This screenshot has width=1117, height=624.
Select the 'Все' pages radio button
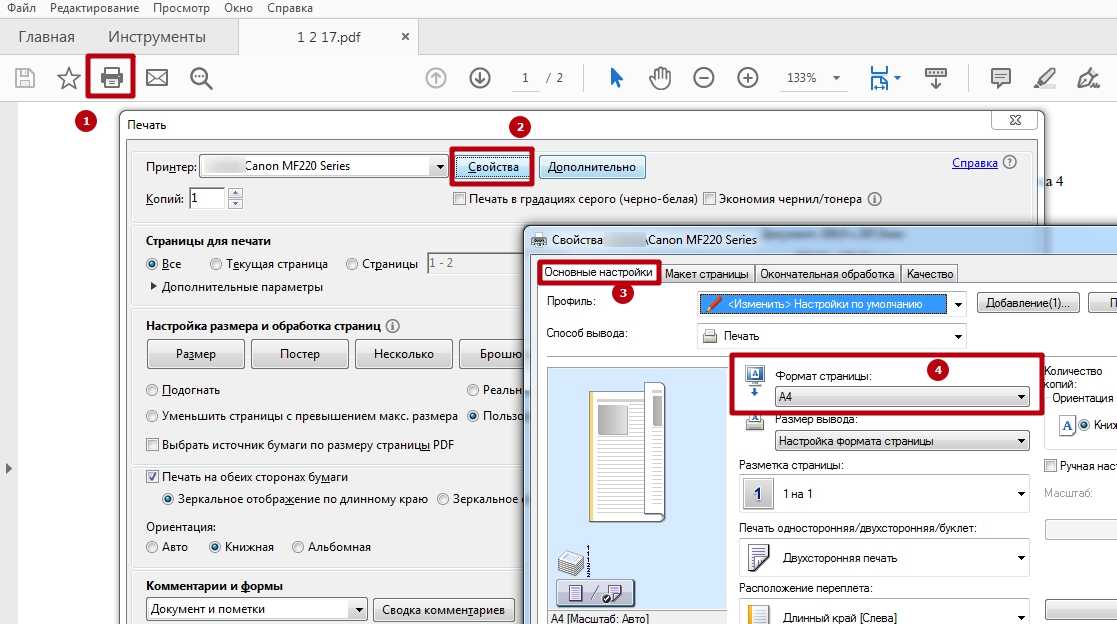[x=152, y=264]
